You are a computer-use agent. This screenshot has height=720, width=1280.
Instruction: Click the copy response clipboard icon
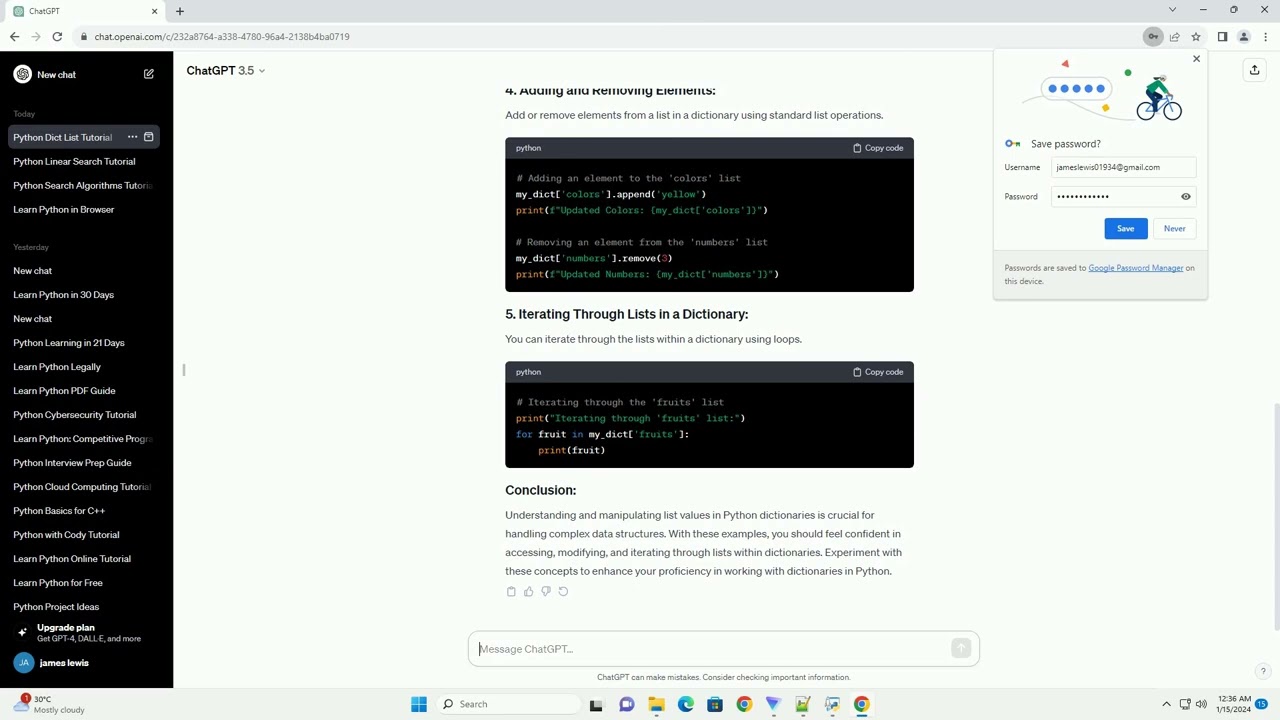click(x=511, y=592)
